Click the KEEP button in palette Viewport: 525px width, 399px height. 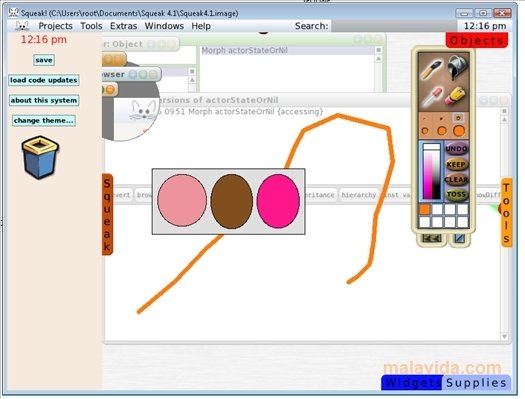coord(457,164)
